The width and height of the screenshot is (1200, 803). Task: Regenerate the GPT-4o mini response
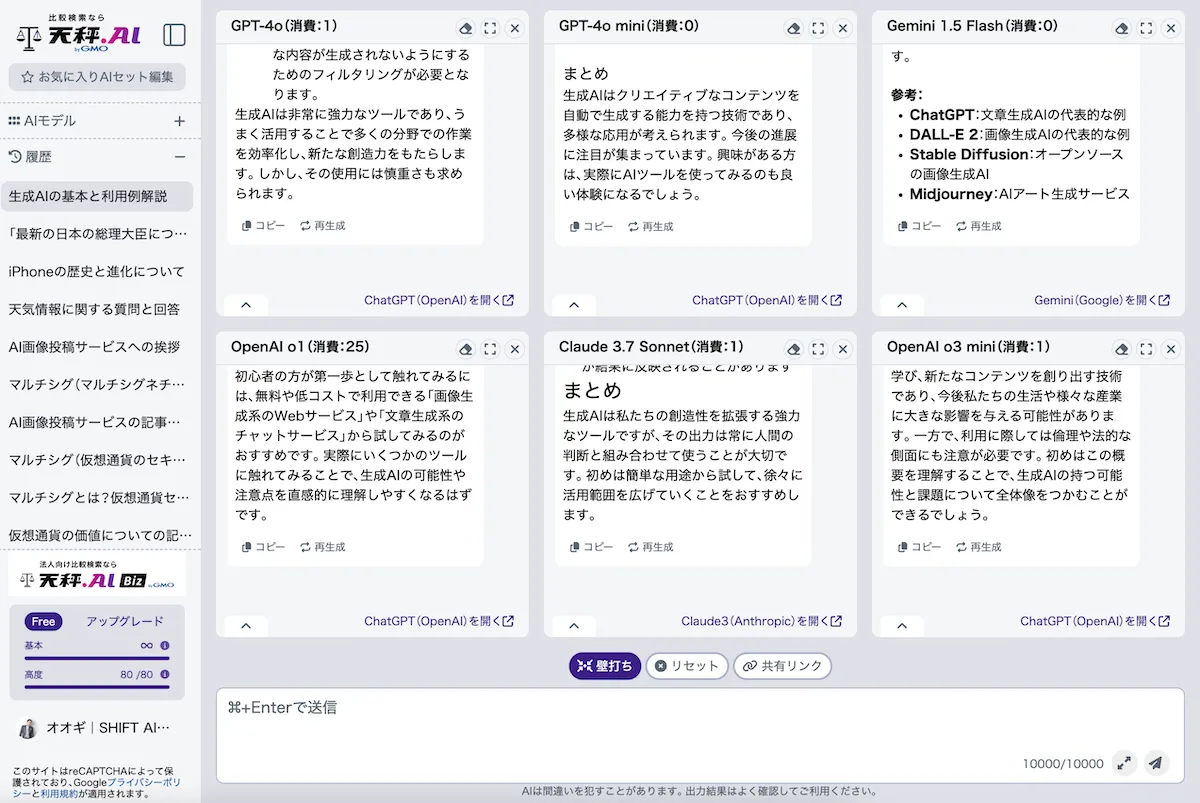click(650, 227)
